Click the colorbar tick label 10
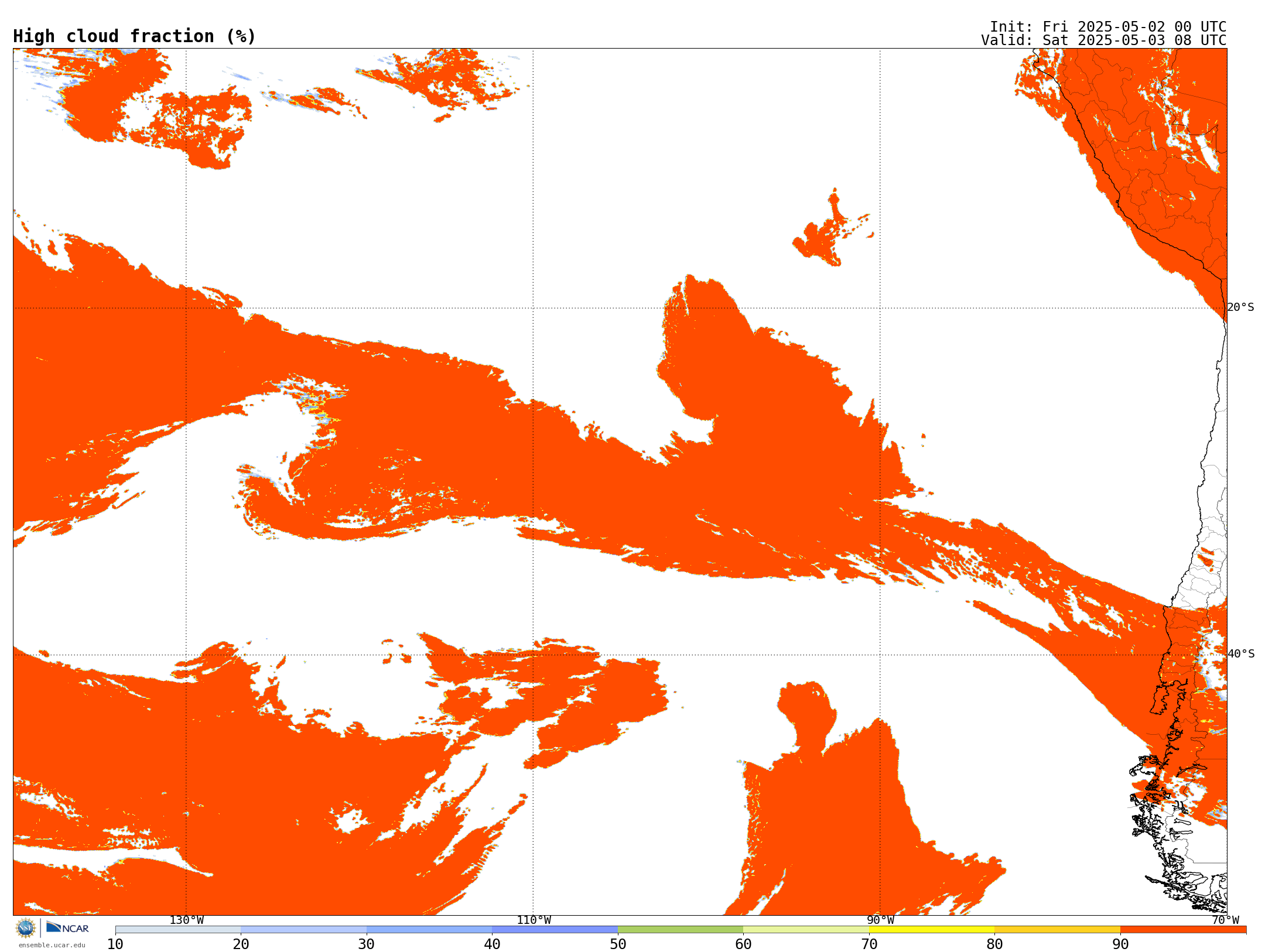 click(x=115, y=944)
